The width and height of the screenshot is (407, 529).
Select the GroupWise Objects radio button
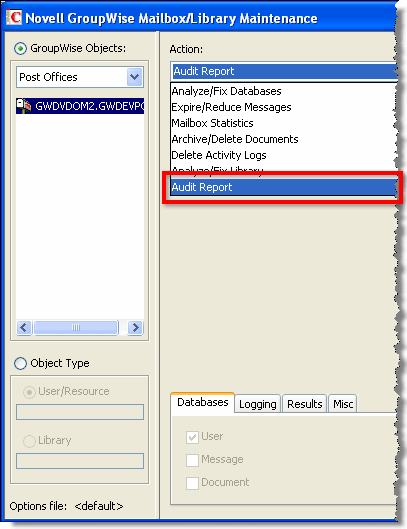(x=20, y=49)
